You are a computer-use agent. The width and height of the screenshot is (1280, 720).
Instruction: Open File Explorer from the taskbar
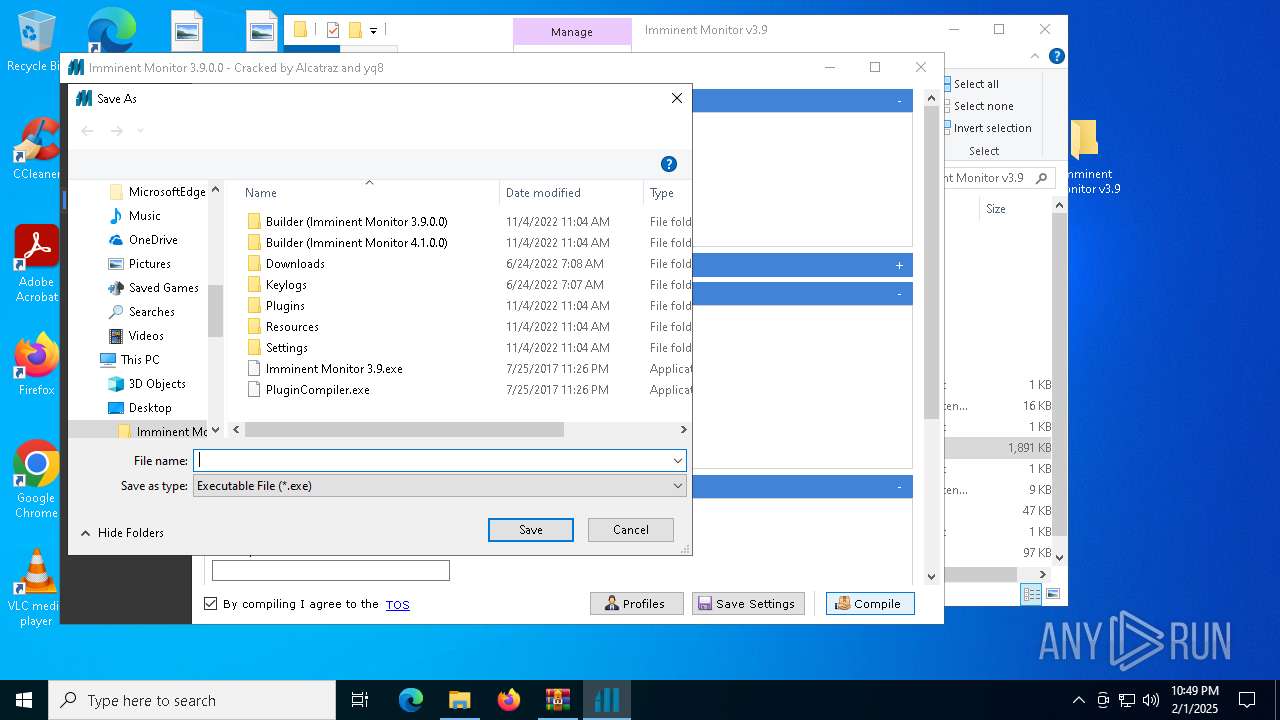[x=460, y=700]
